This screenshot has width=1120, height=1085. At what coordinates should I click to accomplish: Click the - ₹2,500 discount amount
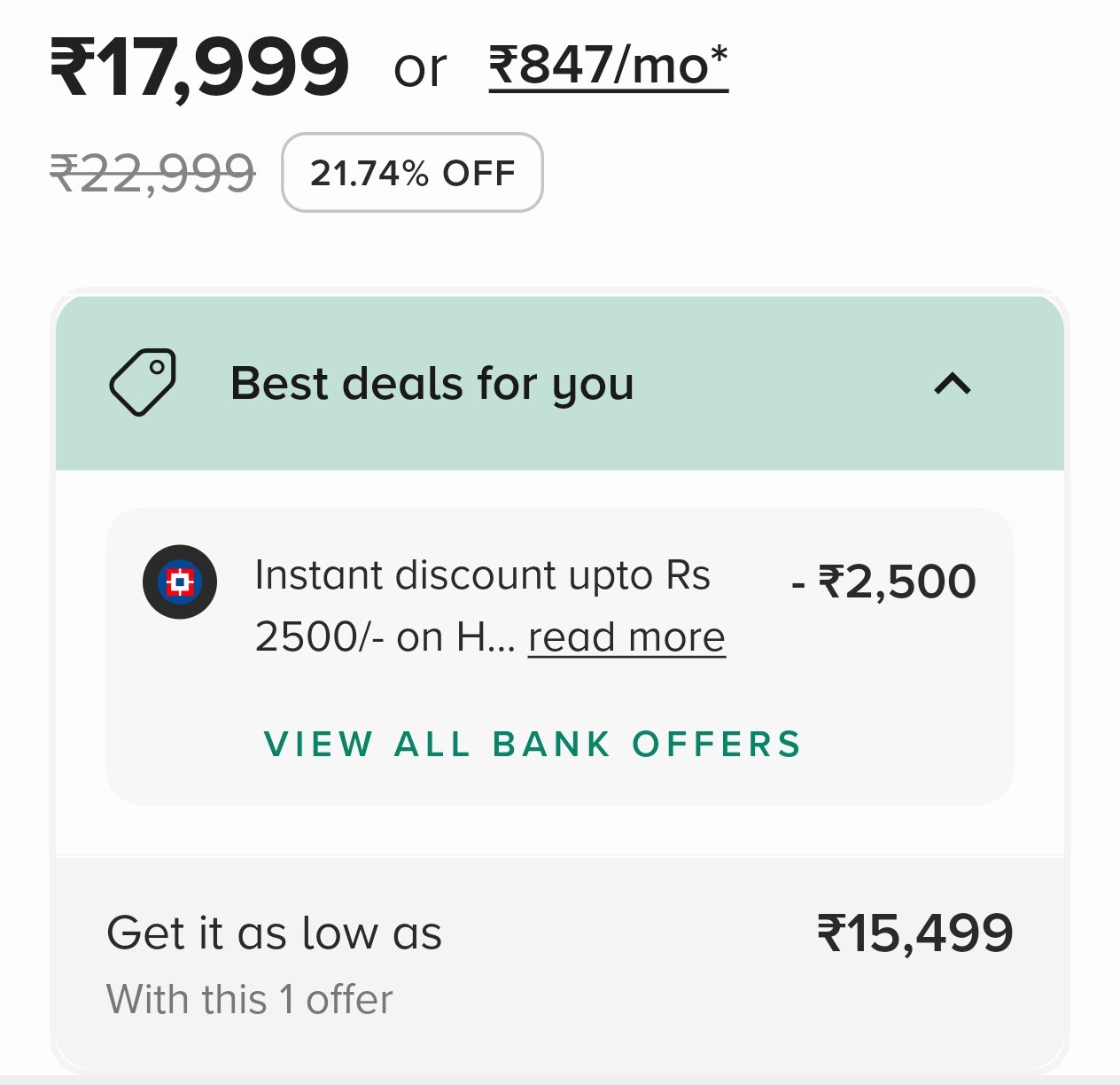pyautogui.click(x=883, y=582)
